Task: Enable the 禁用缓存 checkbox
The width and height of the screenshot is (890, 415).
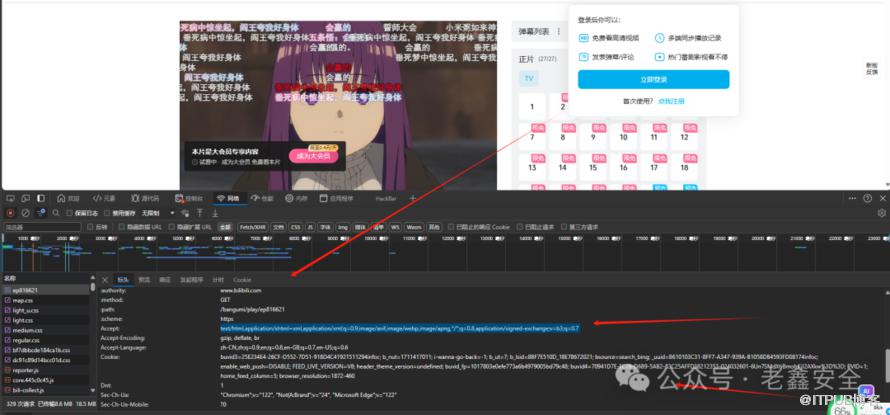Action: pos(107,213)
